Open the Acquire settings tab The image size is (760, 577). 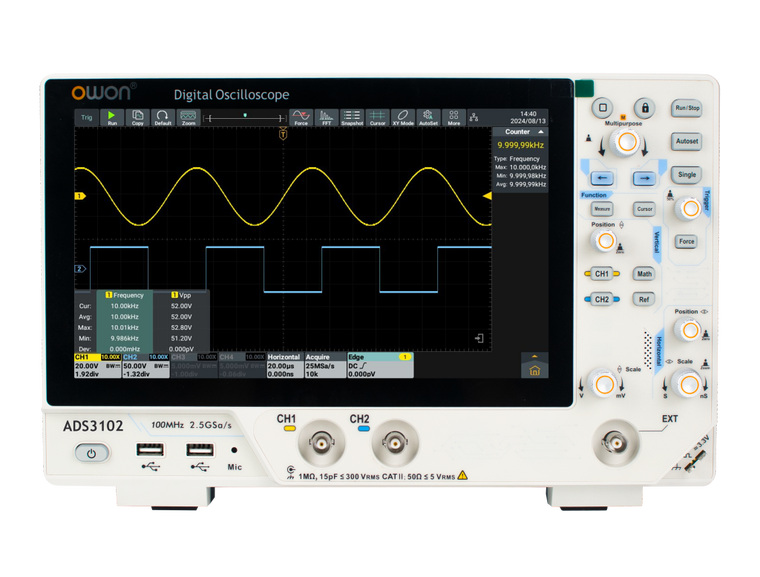pos(325,366)
